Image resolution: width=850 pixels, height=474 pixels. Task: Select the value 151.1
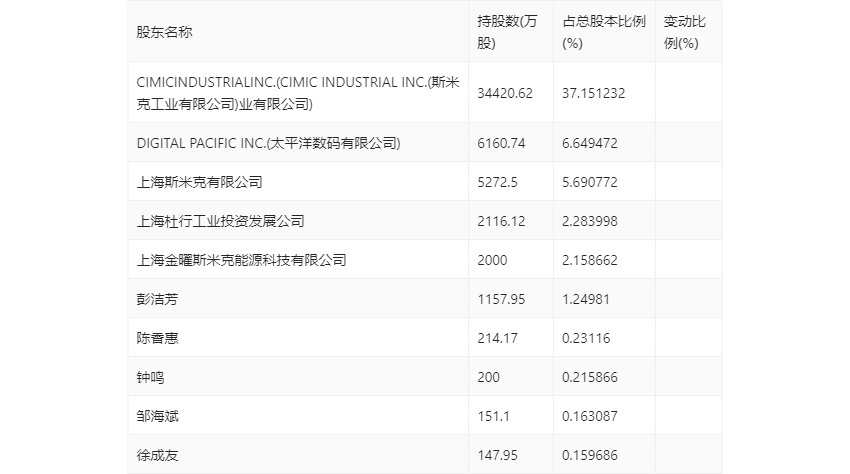tap(493, 417)
